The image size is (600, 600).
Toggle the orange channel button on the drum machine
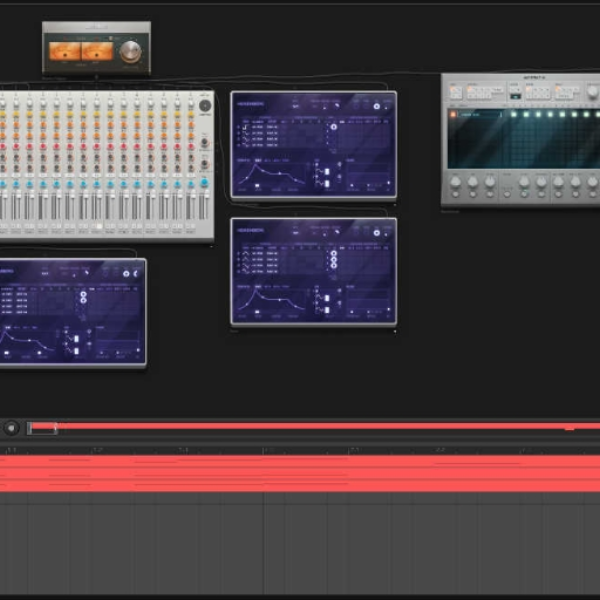point(453,114)
